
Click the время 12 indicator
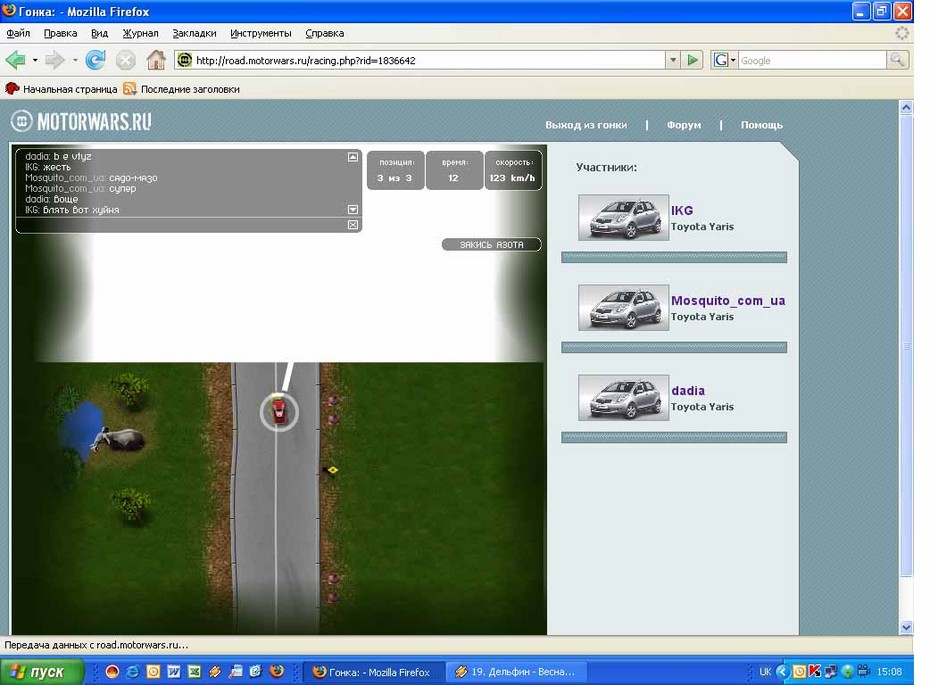[x=454, y=171]
